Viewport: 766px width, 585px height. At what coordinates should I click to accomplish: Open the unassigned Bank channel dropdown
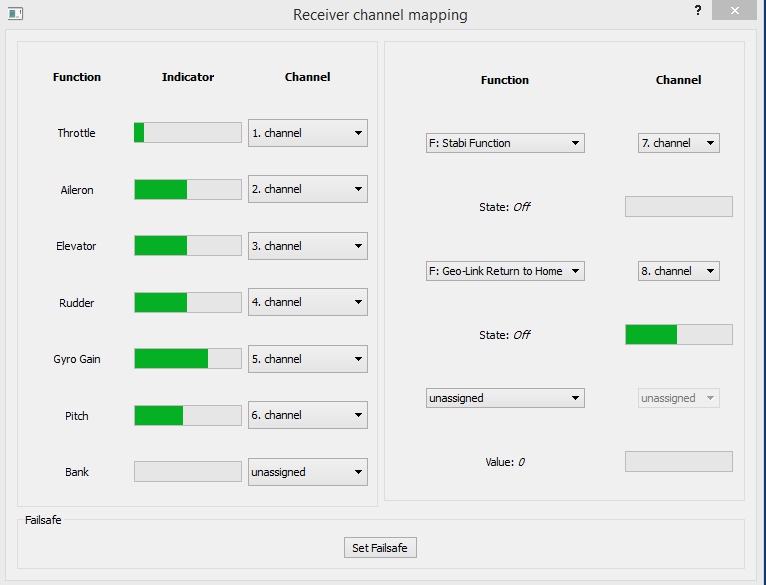[307, 472]
